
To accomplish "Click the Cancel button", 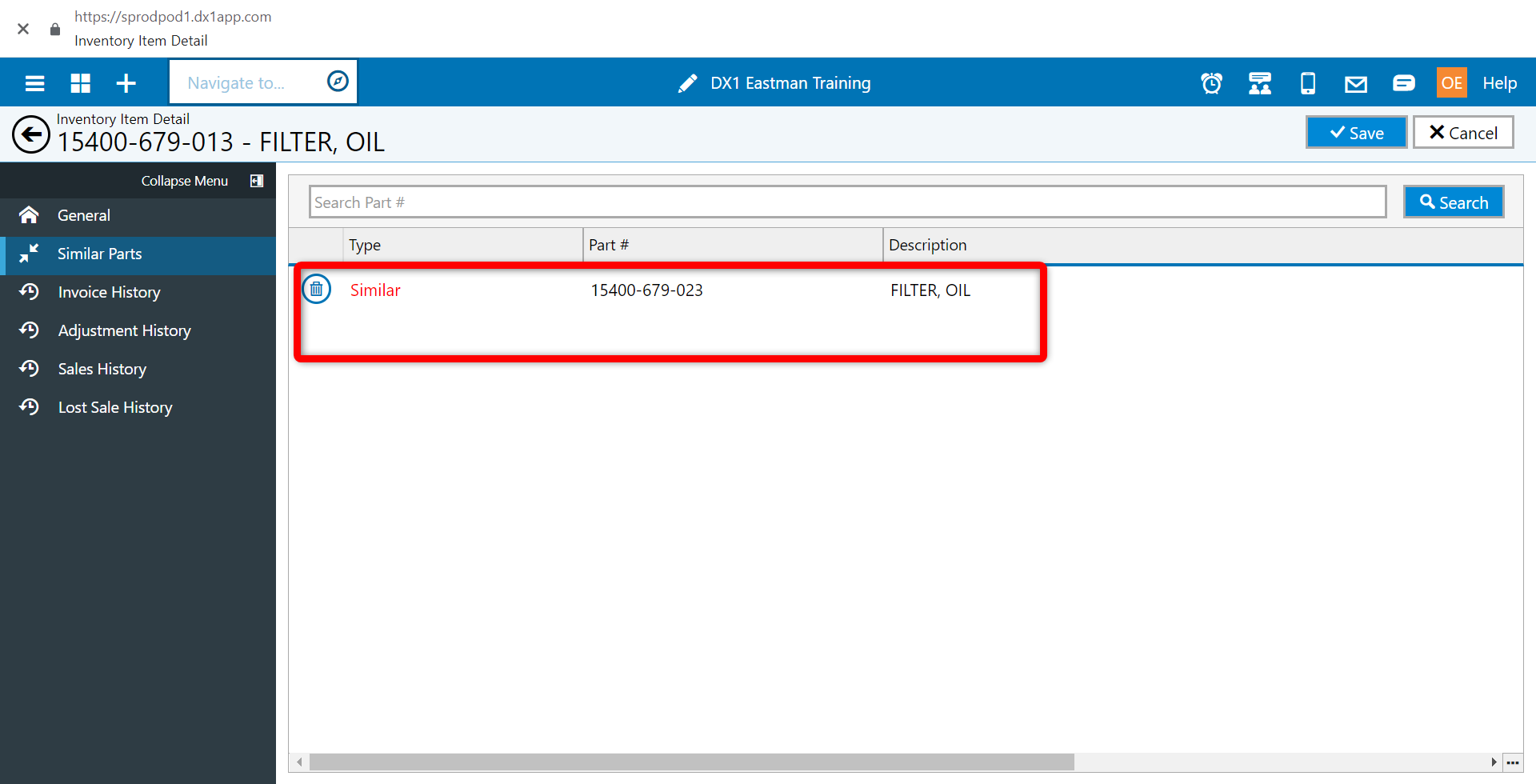I will (1463, 133).
